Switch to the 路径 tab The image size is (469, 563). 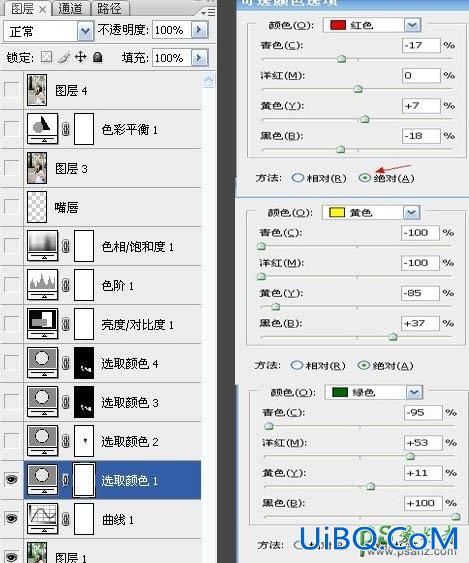point(109,9)
